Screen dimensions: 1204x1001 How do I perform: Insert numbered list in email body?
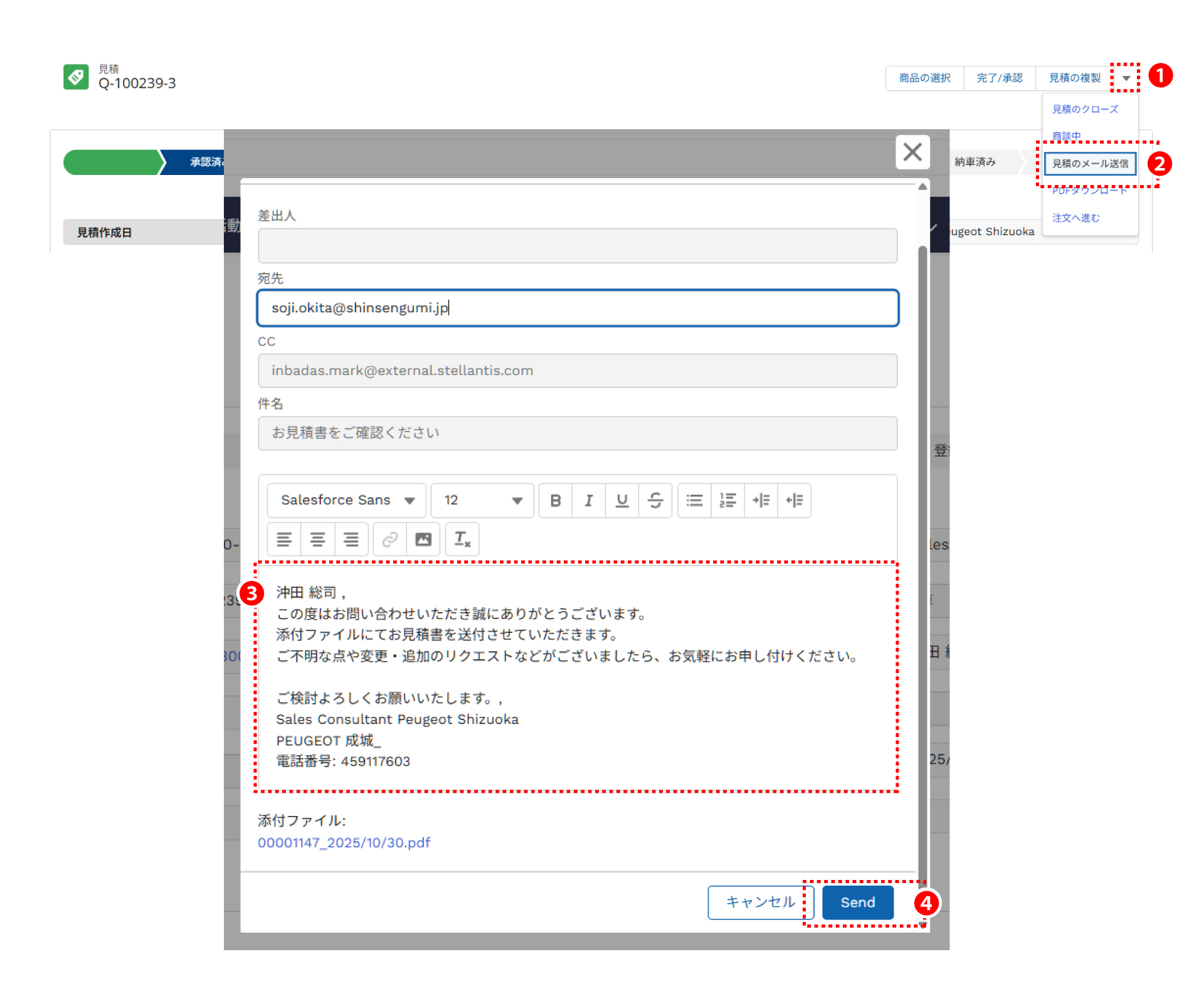(727, 500)
